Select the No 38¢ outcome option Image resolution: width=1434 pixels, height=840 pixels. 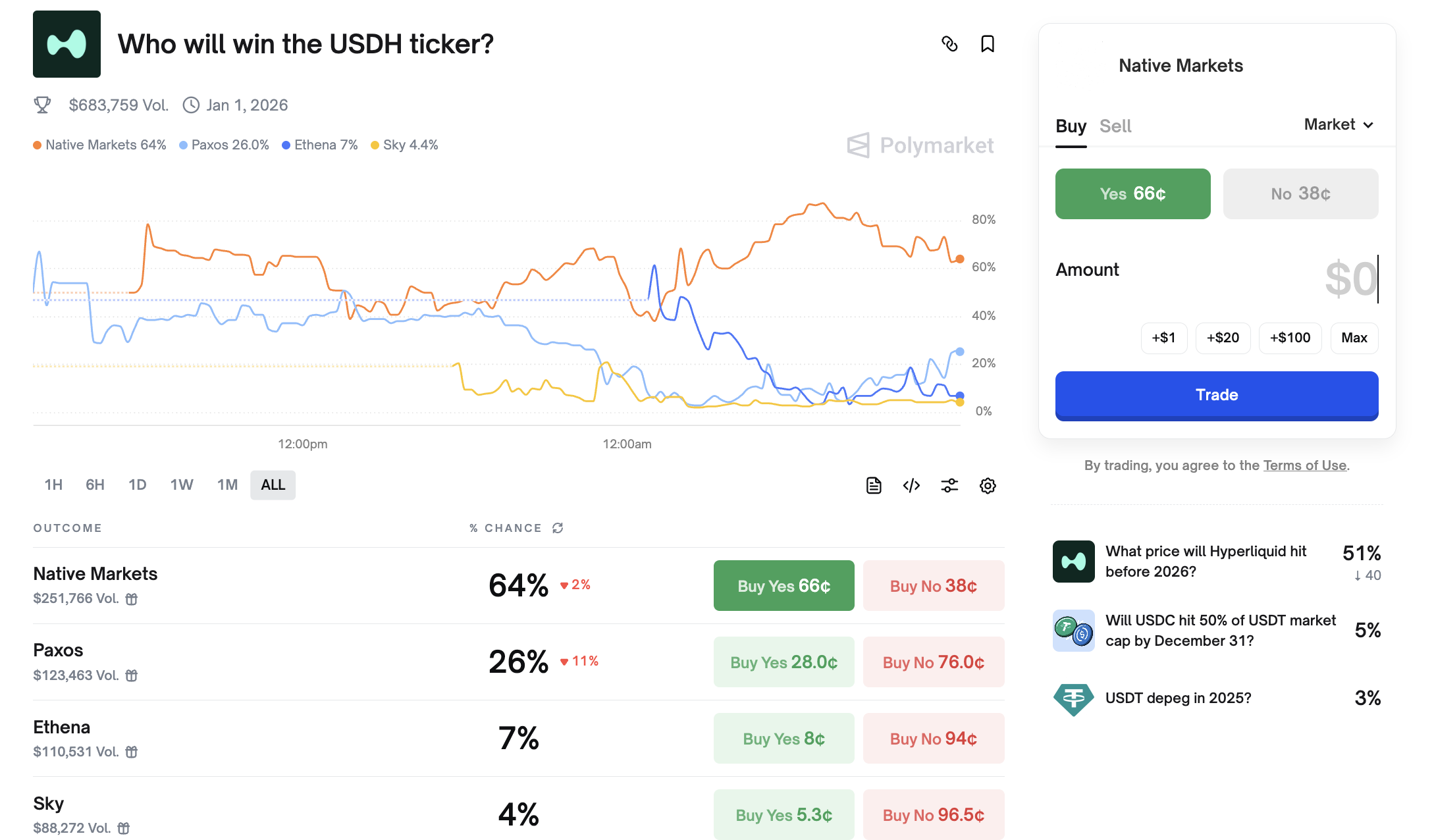(x=1300, y=194)
